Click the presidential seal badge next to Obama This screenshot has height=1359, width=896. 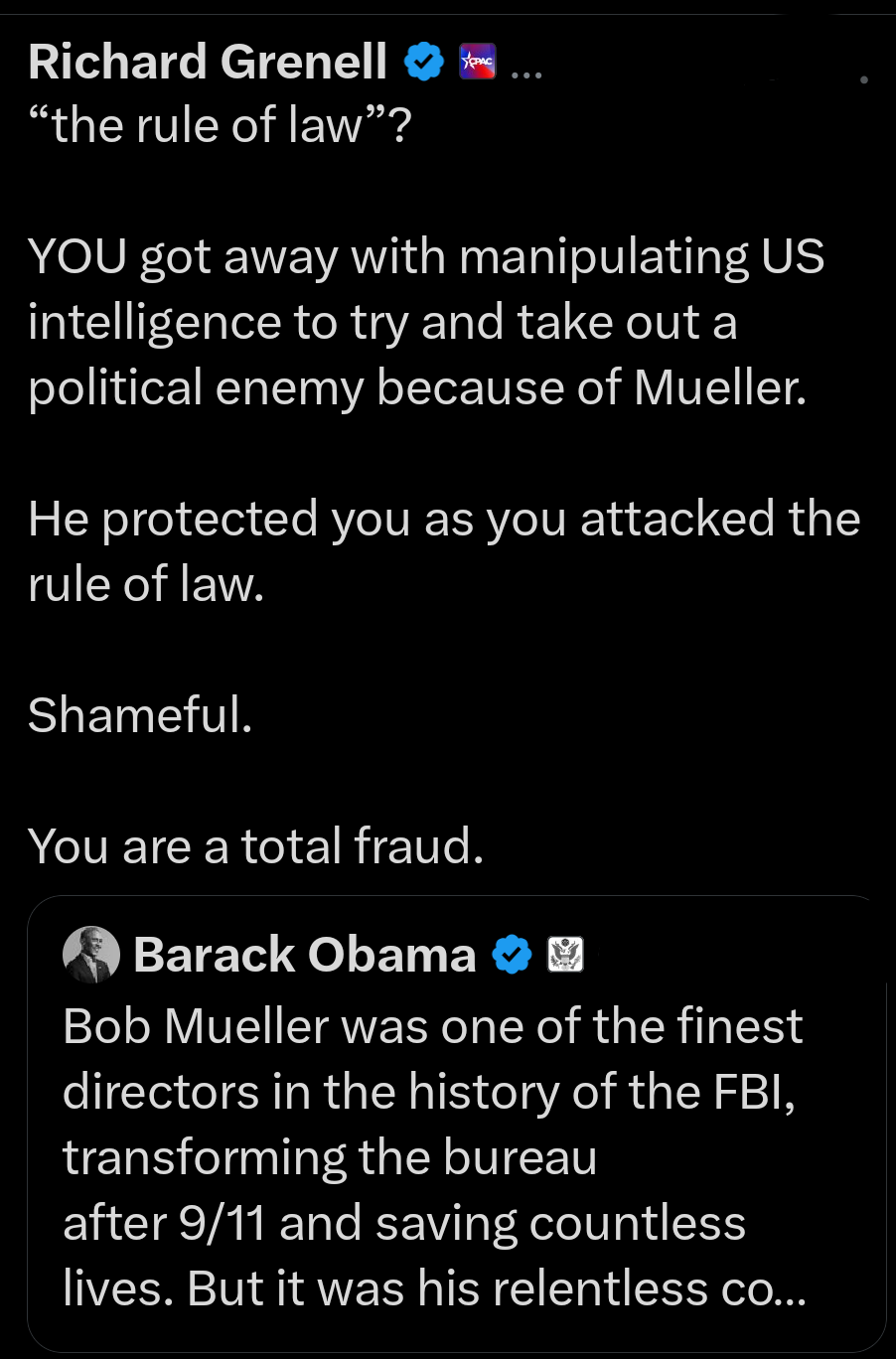pos(565,955)
